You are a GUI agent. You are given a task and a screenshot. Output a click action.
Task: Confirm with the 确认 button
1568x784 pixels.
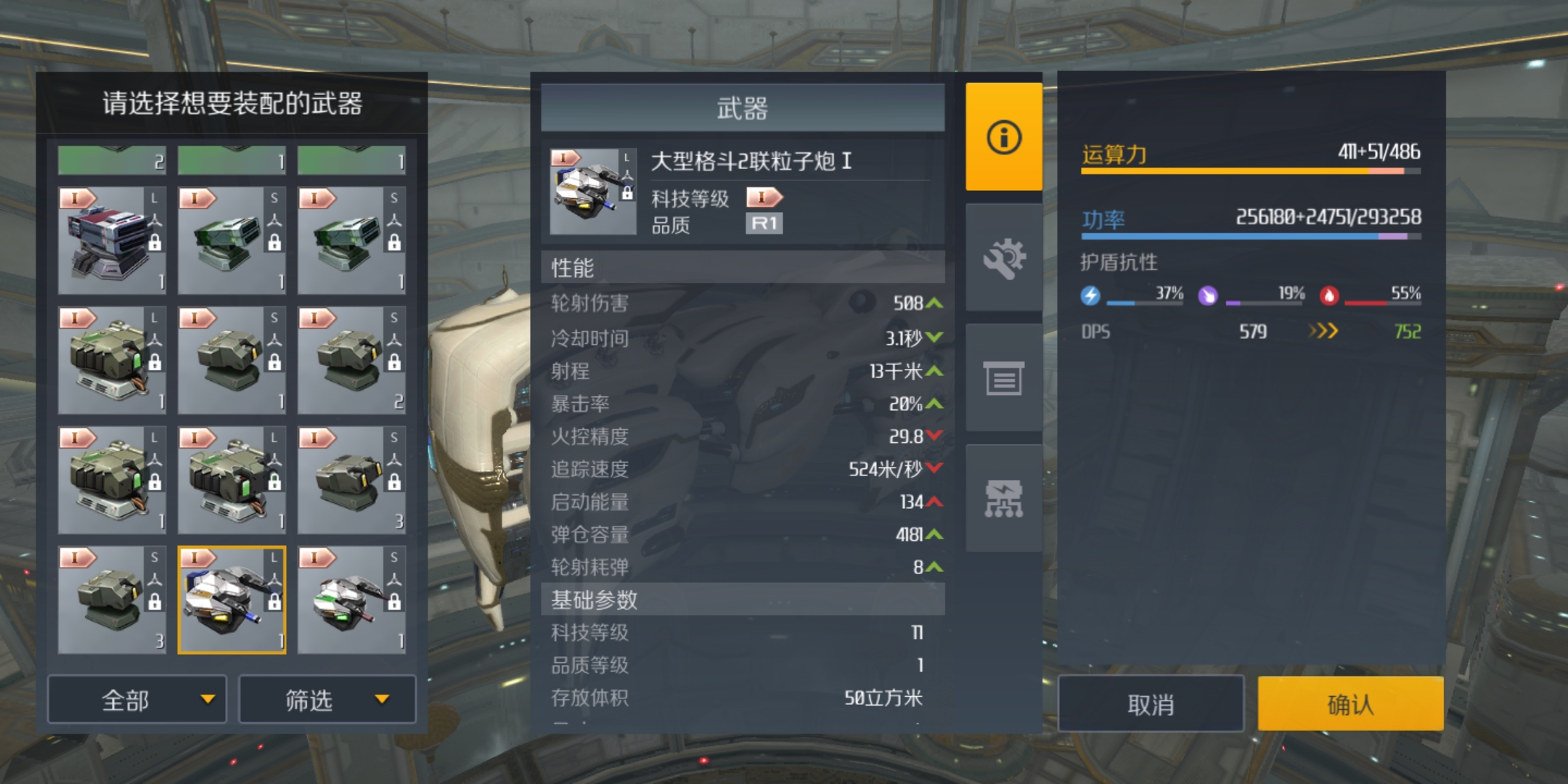tap(1350, 703)
